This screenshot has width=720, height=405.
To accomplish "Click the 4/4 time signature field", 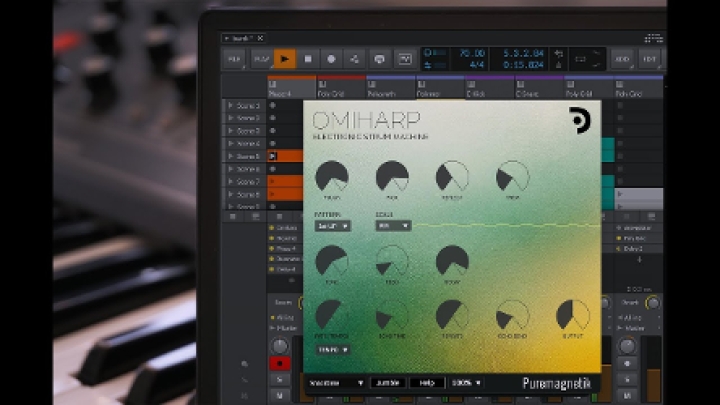I will coord(476,65).
